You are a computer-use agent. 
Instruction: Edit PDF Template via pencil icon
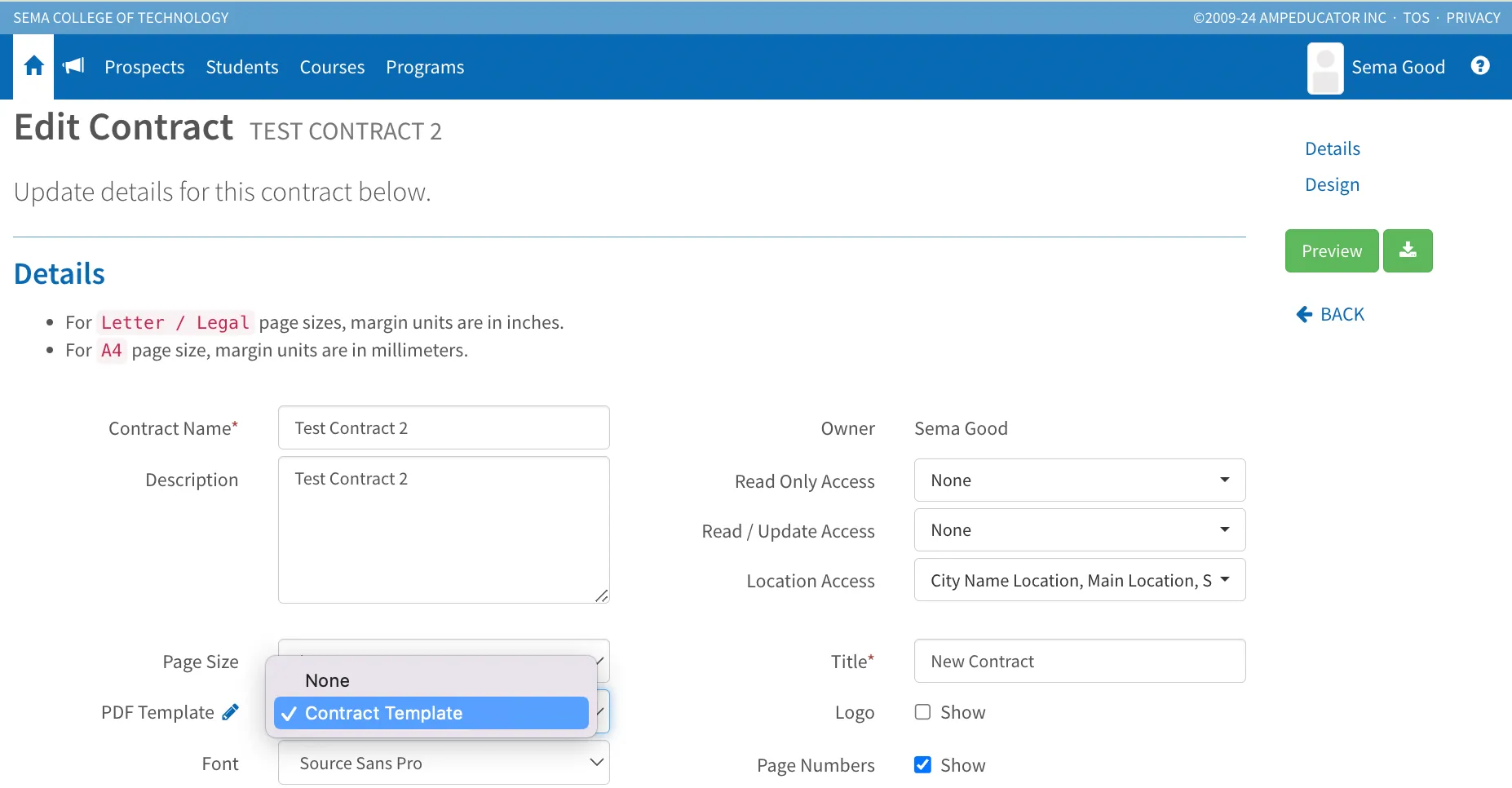(231, 712)
